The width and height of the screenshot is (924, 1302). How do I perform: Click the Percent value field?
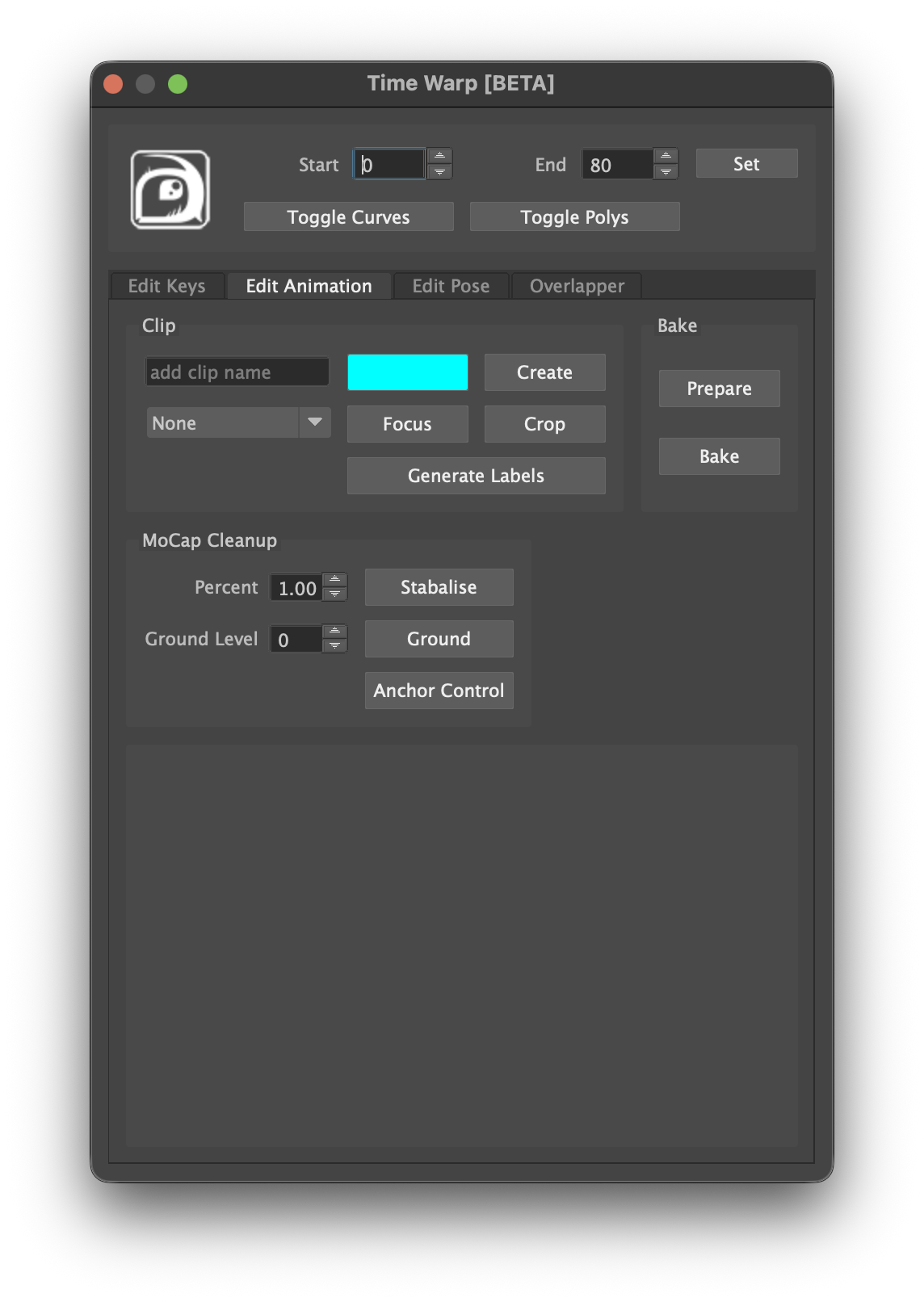[x=296, y=588]
